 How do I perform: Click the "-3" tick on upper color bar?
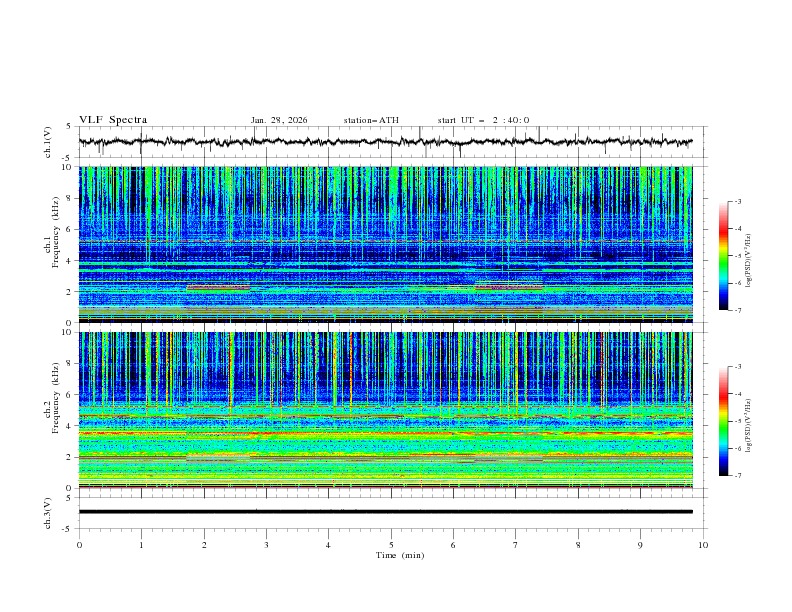click(x=738, y=201)
